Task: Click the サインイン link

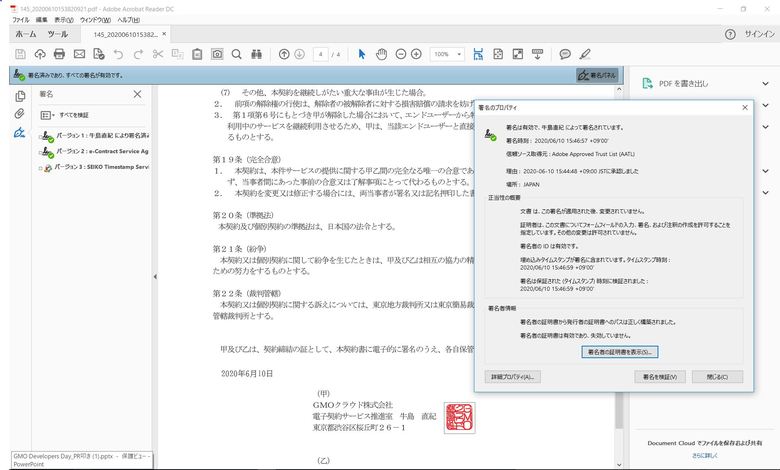Action: pyautogui.click(x=759, y=34)
